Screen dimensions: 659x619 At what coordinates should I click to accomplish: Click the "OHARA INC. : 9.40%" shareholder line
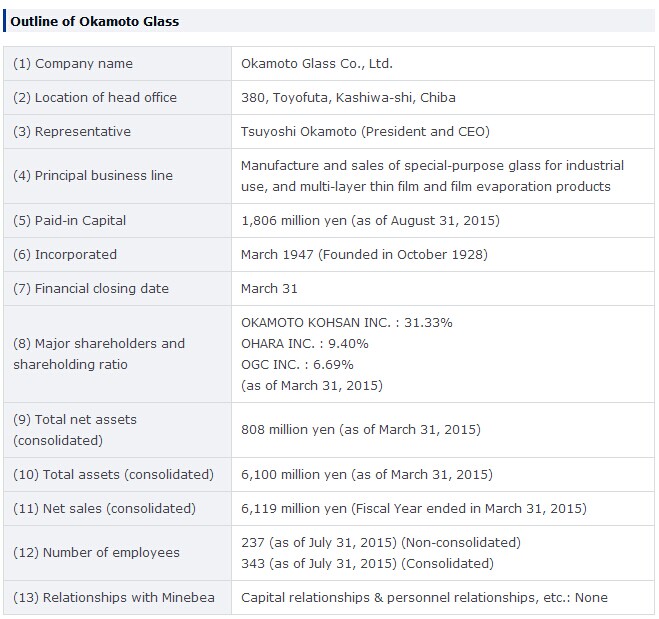(x=305, y=344)
